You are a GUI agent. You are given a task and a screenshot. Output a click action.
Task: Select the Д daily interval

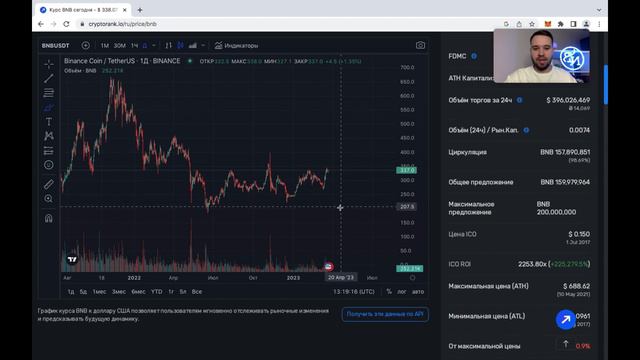point(145,45)
